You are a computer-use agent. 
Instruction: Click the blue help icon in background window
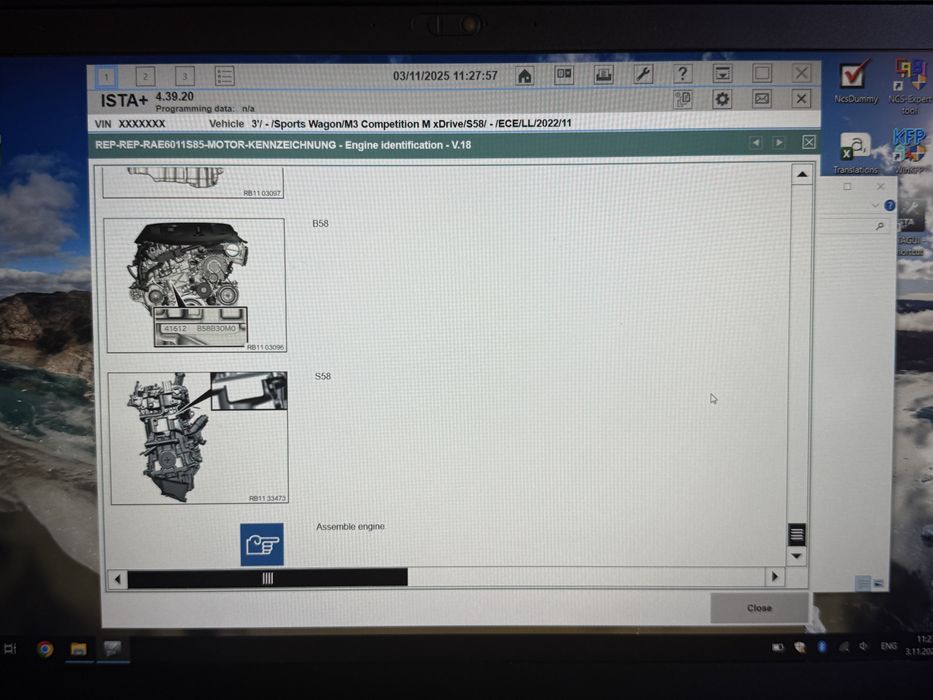pyautogui.click(x=890, y=205)
